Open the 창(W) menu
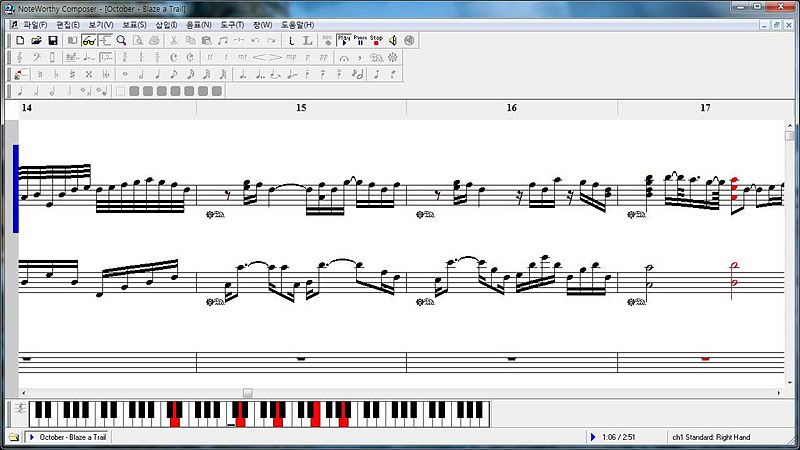Screen dimensions: 800x450 pos(263,24)
